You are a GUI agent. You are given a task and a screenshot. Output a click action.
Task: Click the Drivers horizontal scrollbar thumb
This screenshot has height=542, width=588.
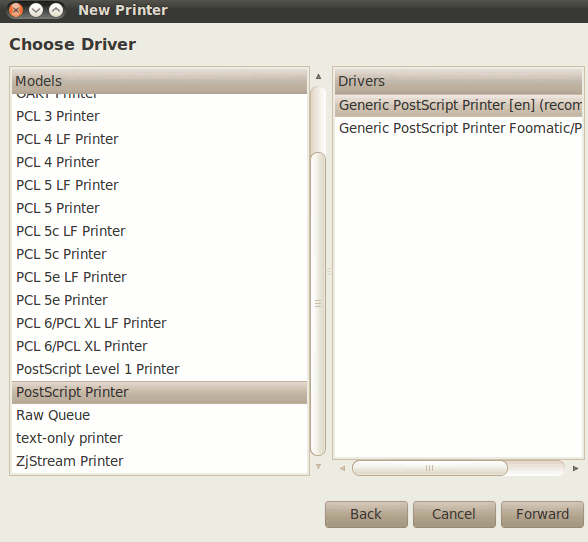[x=430, y=468]
